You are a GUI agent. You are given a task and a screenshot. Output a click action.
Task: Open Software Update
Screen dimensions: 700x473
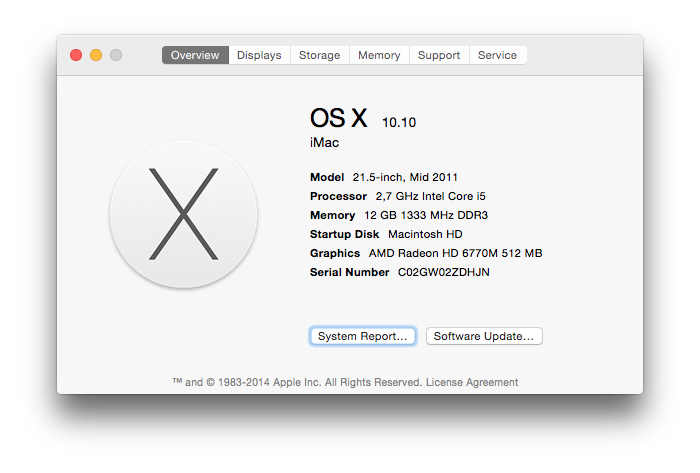point(484,336)
